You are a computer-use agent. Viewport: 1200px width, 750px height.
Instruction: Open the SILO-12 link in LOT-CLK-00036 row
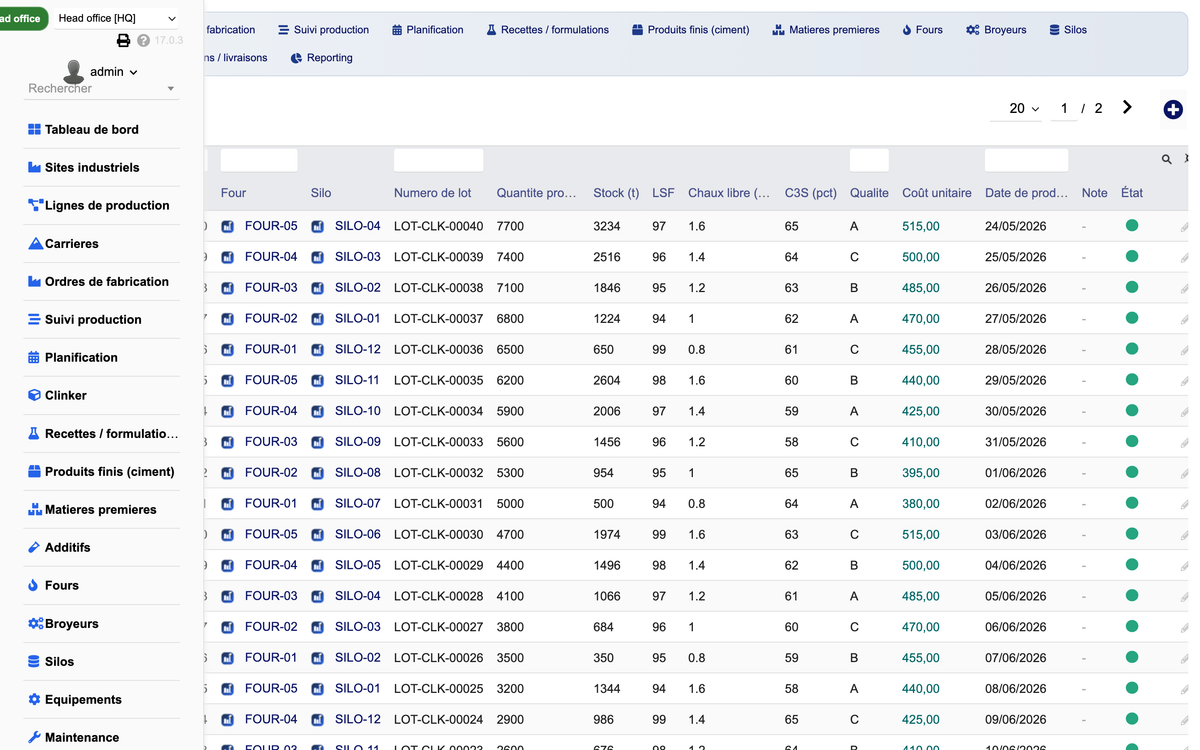tap(358, 349)
